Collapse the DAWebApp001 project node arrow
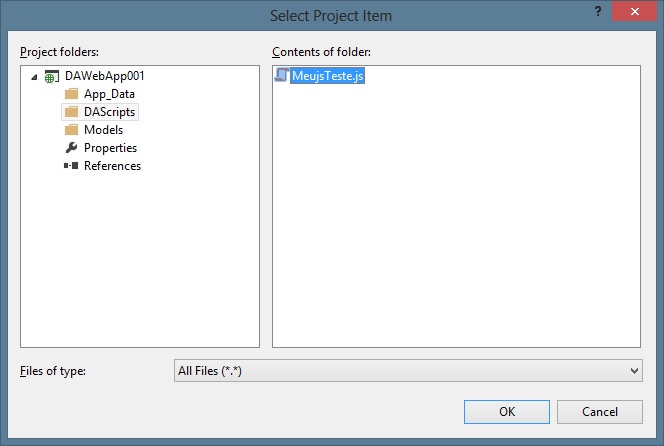This screenshot has height=446, width=664. 35,77
